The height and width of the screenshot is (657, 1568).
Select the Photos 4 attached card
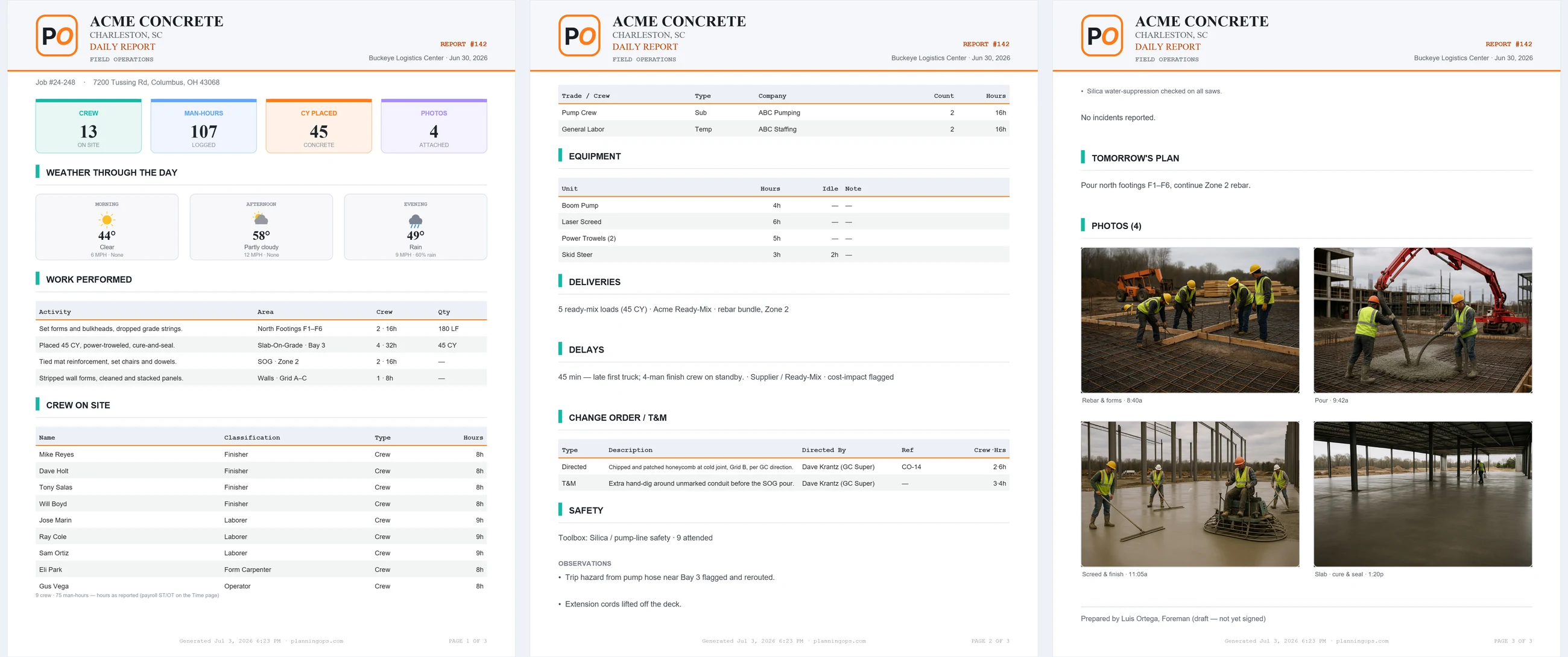click(x=434, y=126)
